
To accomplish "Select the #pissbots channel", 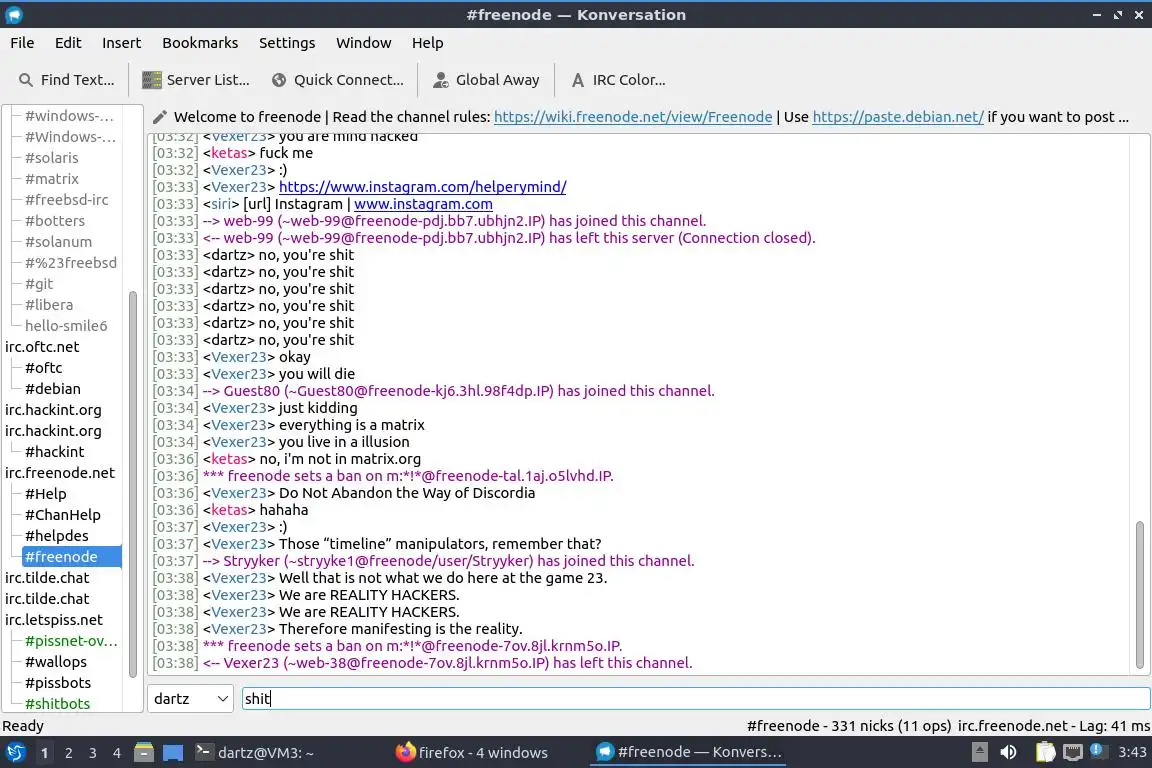I will [58, 683].
